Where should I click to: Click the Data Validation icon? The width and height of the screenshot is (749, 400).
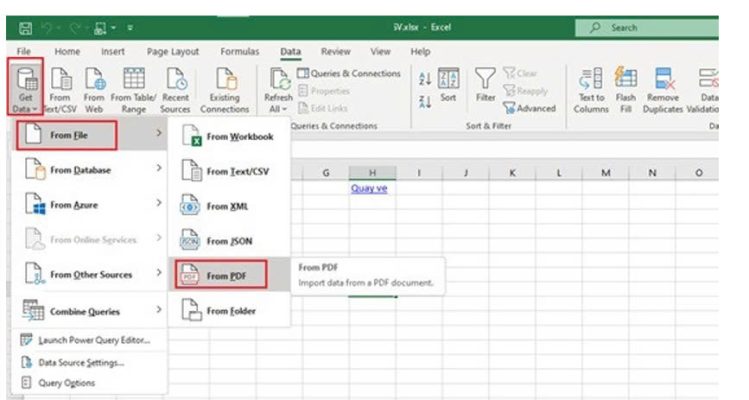704,90
